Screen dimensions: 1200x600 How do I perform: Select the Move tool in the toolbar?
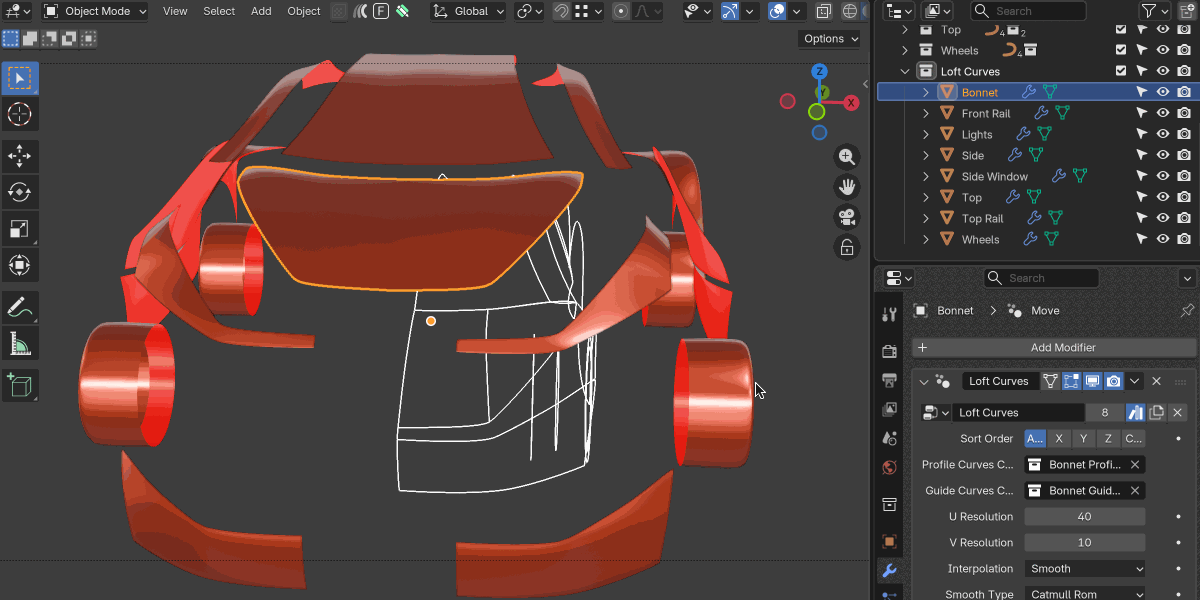[19, 156]
